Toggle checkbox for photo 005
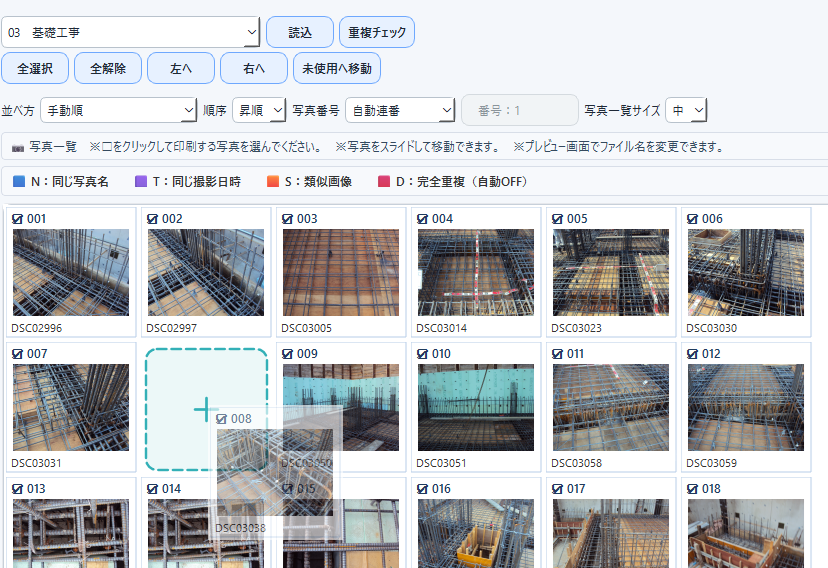This screenshot has width=828, height=568. click(557, 219)
